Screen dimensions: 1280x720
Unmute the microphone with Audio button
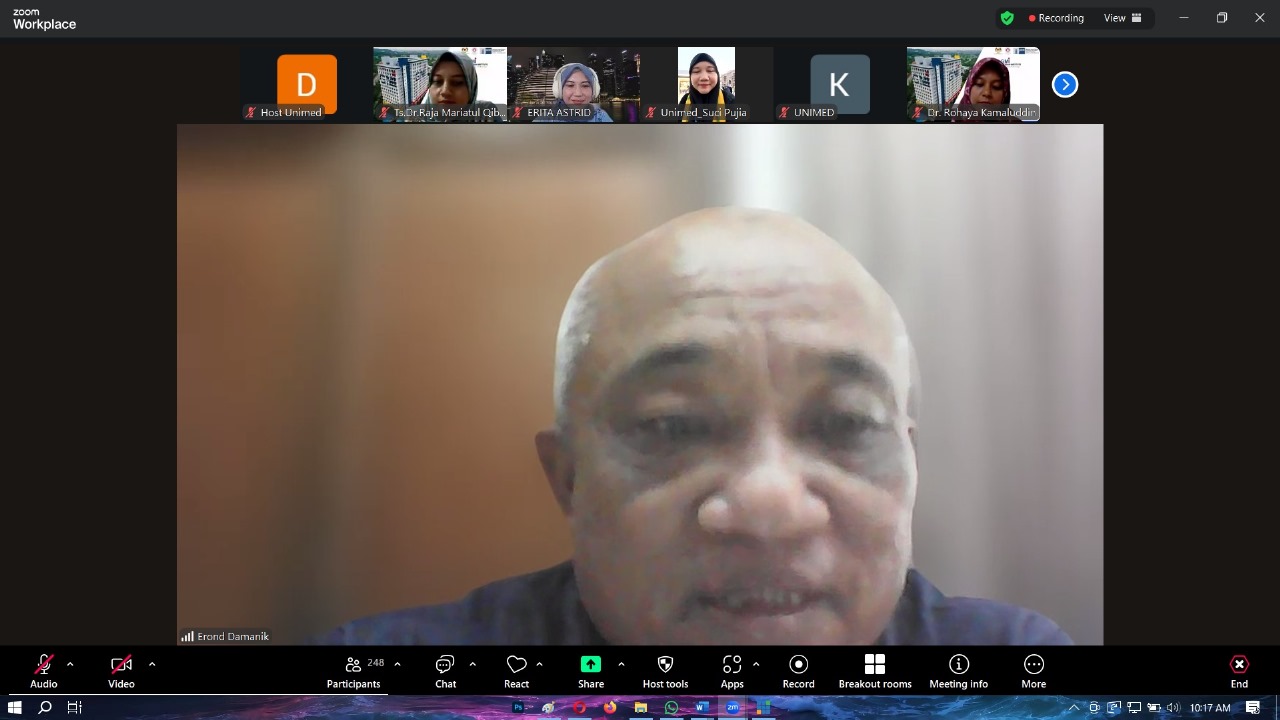44,665
